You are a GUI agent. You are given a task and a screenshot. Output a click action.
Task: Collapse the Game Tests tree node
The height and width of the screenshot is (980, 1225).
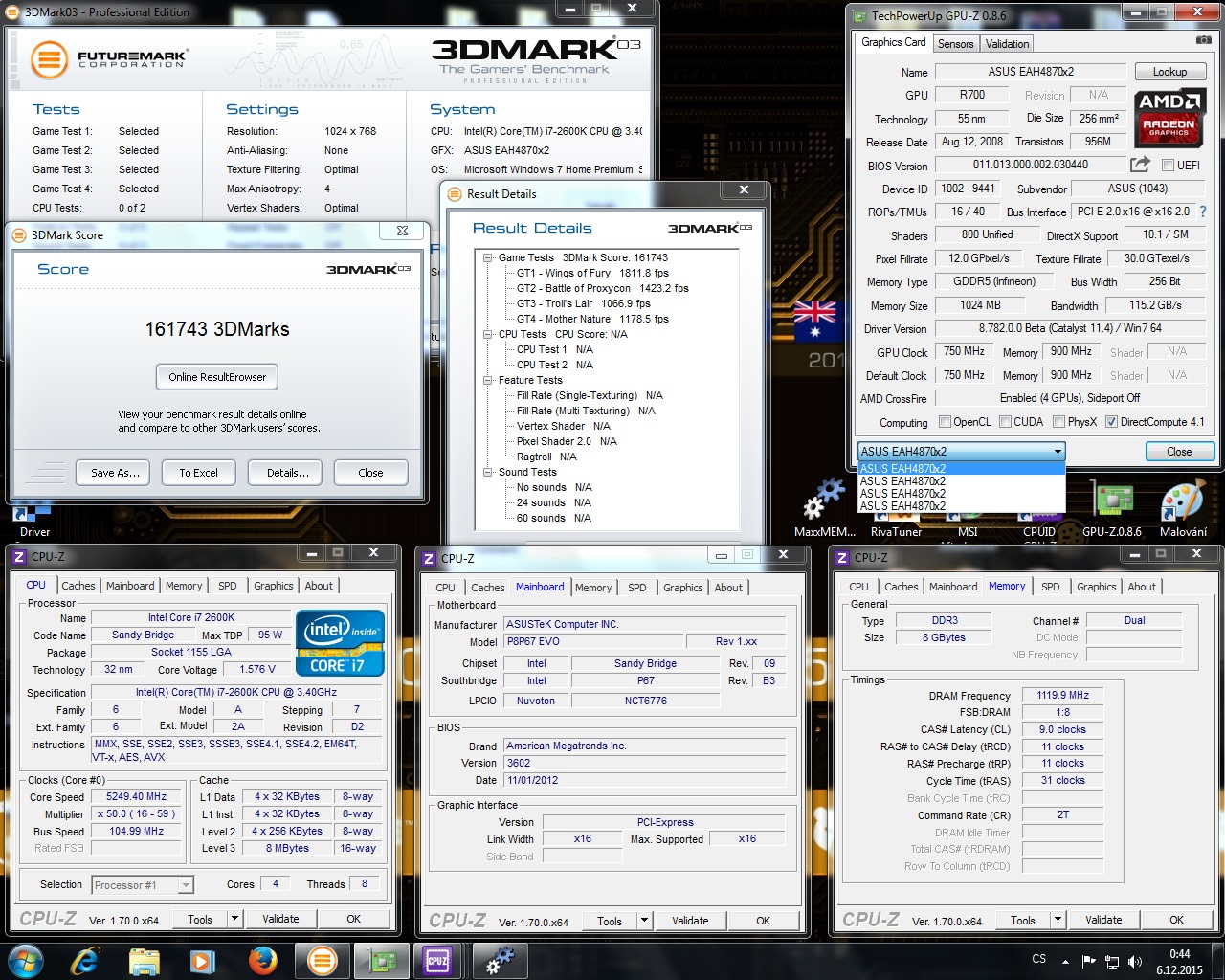(x=488, y=257)
